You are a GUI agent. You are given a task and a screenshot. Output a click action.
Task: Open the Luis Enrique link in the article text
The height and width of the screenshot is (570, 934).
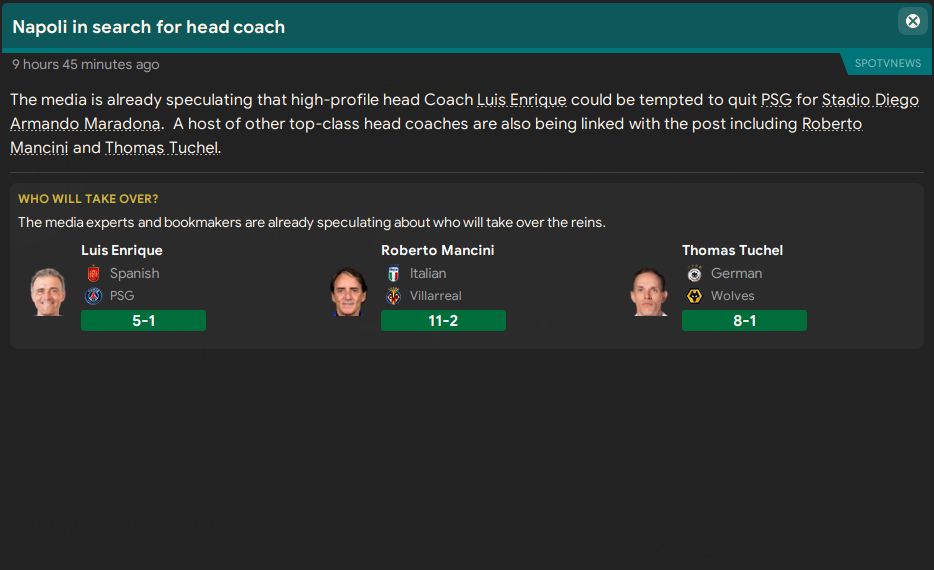pyautogui.click(x=522, y=100)
